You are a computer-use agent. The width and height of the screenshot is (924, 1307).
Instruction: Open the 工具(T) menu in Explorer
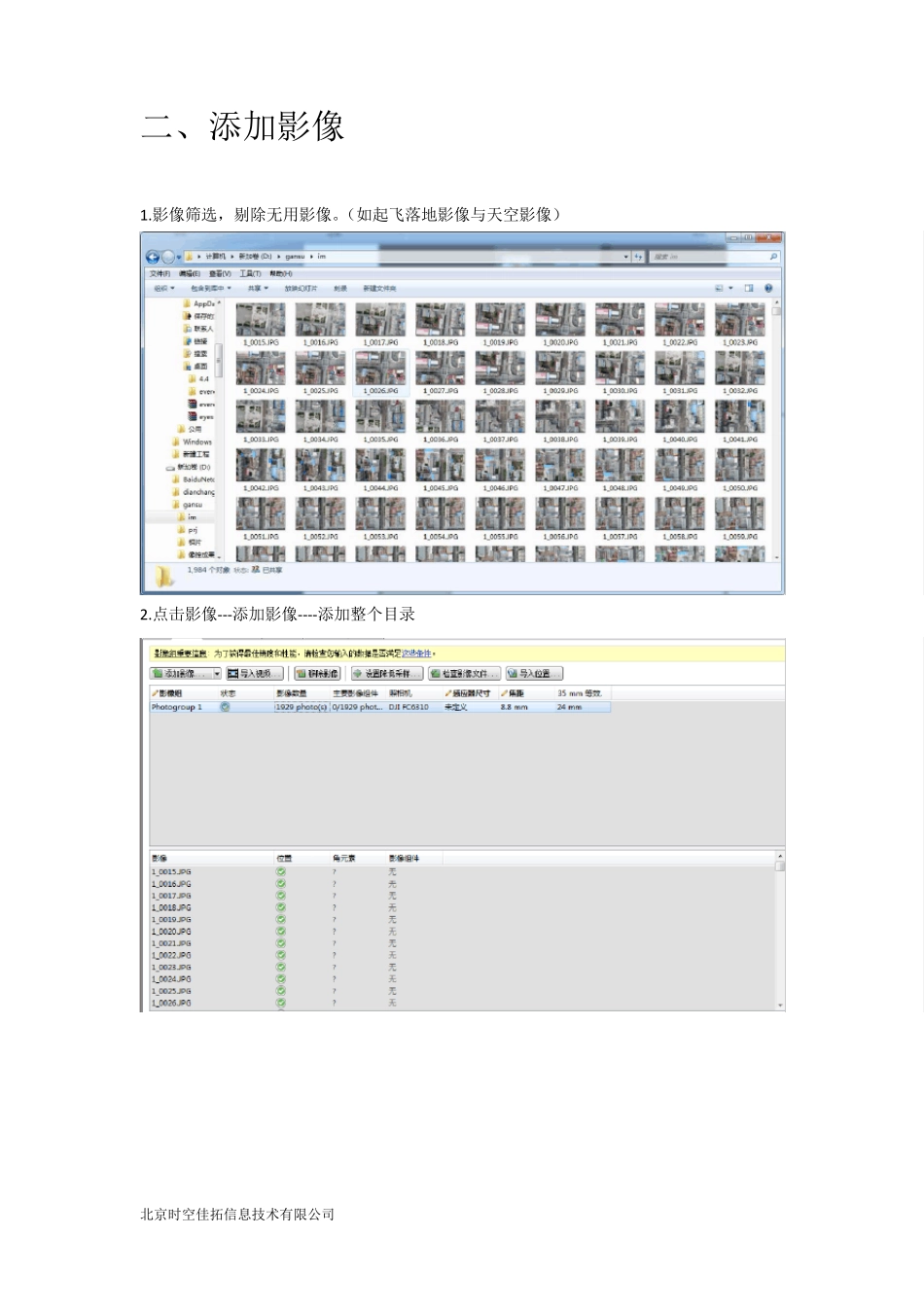(251, 273)
